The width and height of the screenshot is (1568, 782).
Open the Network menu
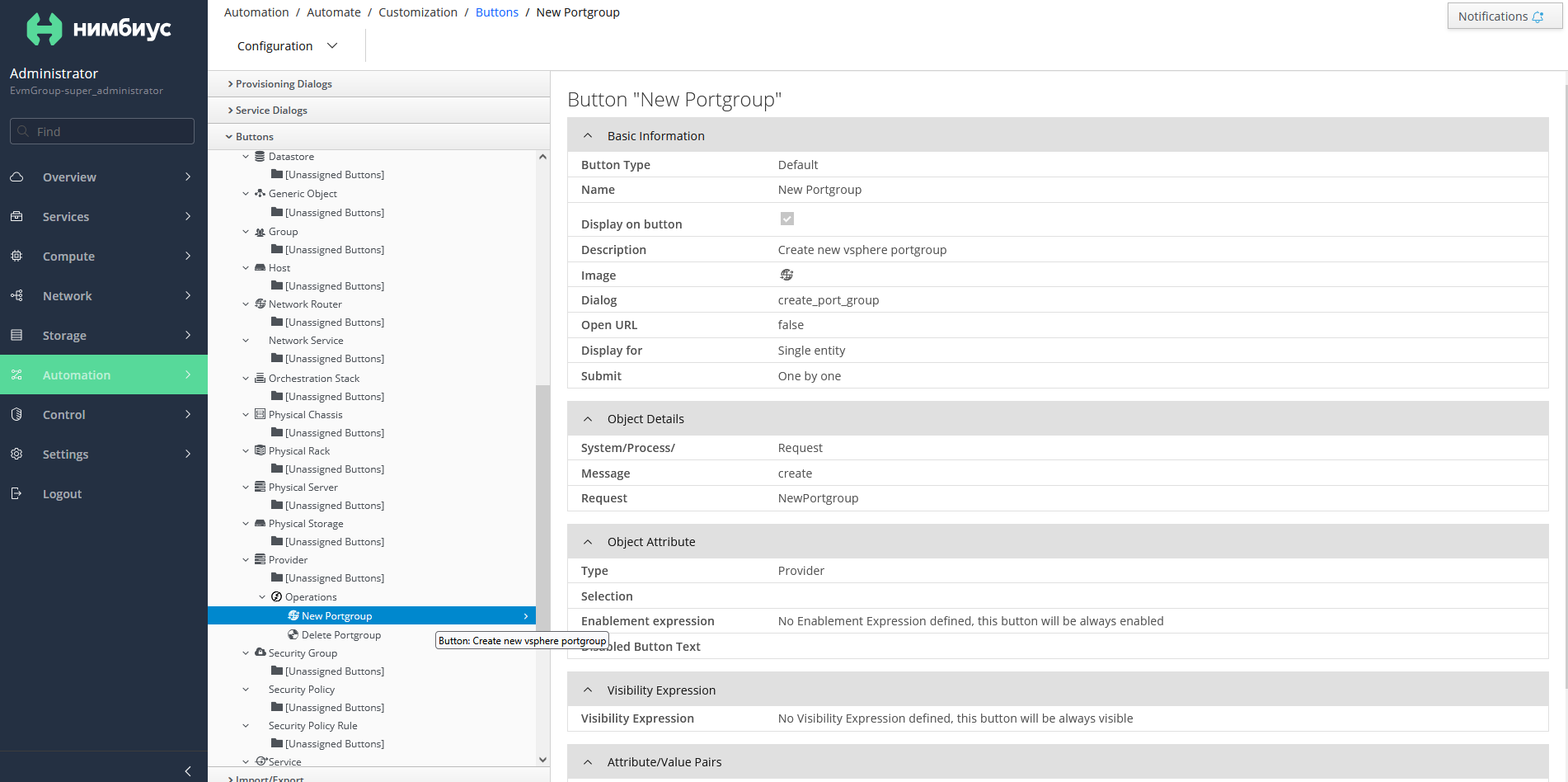coord(104,295)
